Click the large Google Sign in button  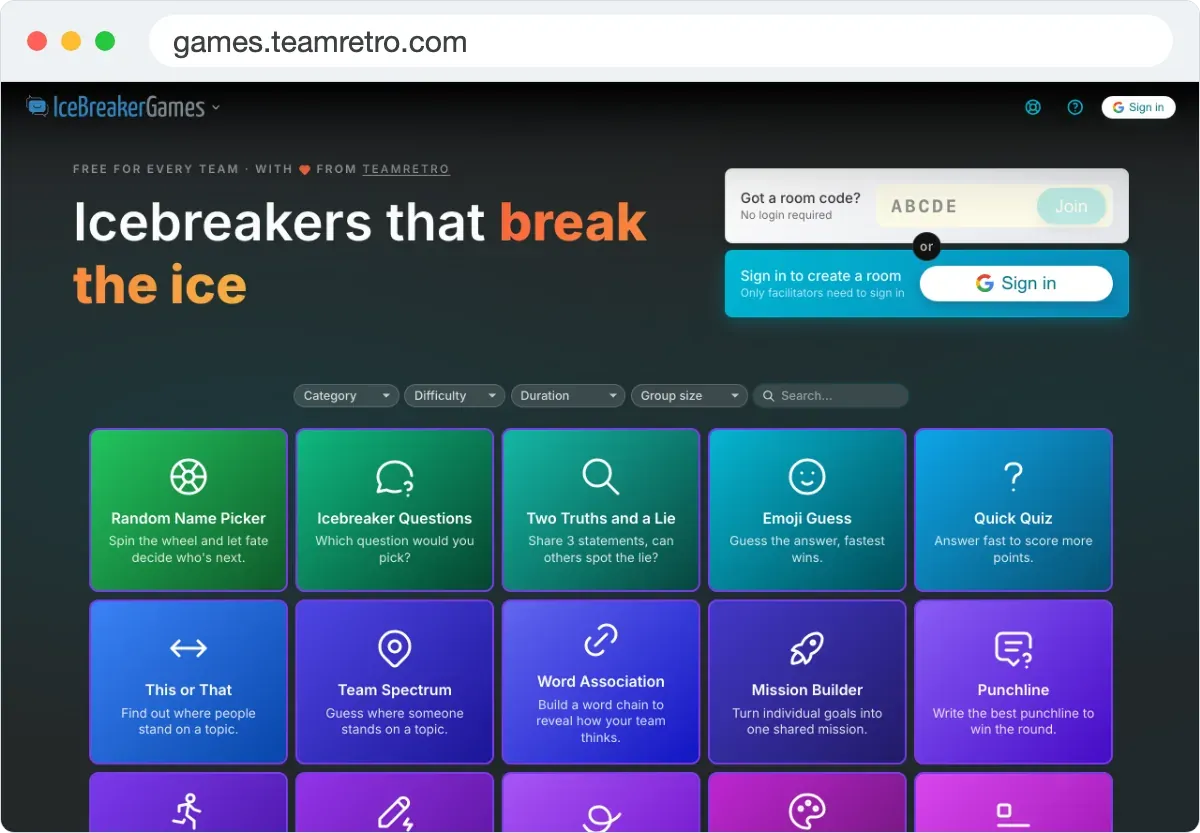pos(1016,283)
